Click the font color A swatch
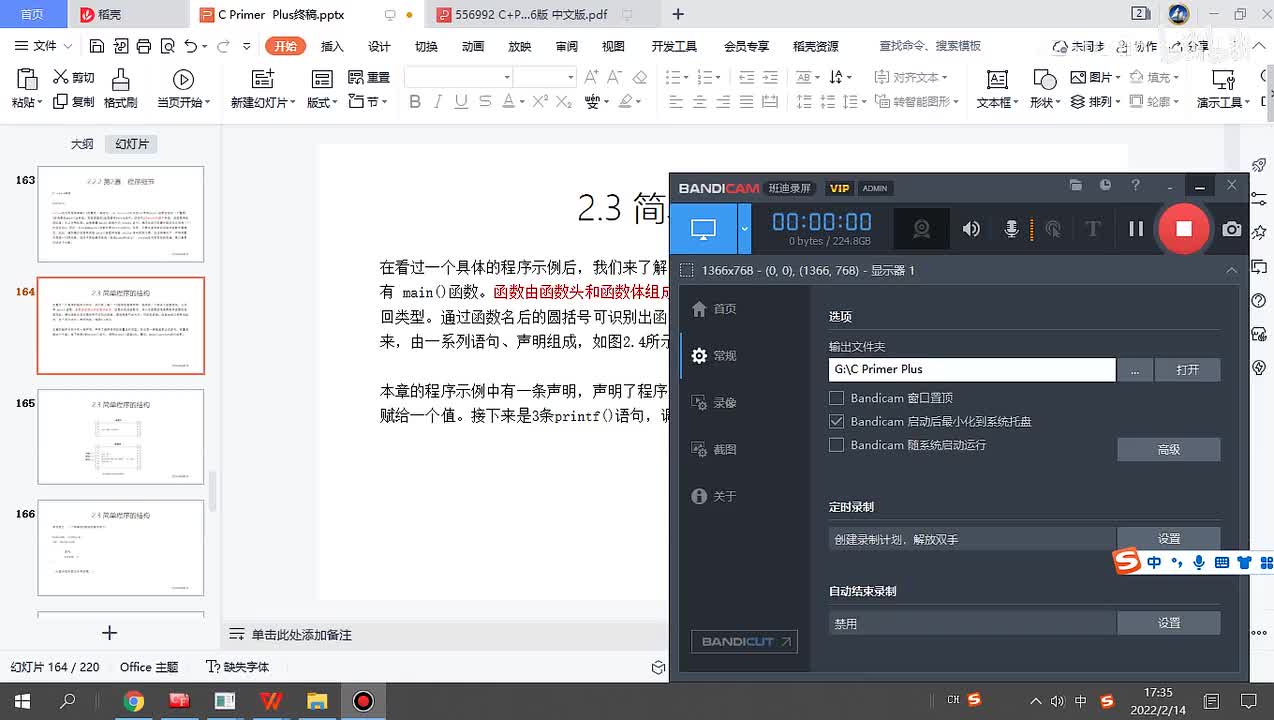 [x=507, y=101]
